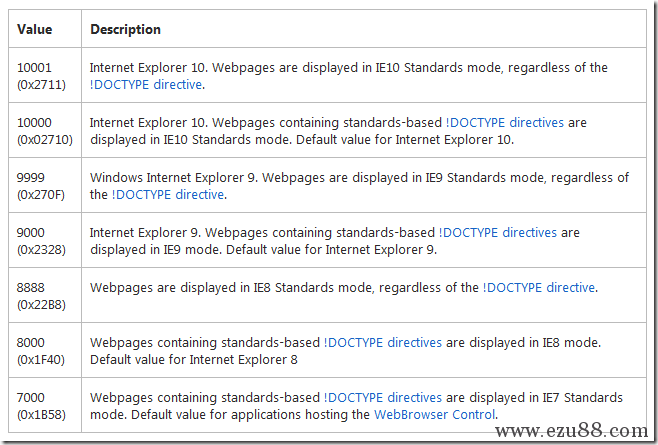
Task: Open !DOCTYPE directive link in 9999 row
Action: tap(167, 195)
